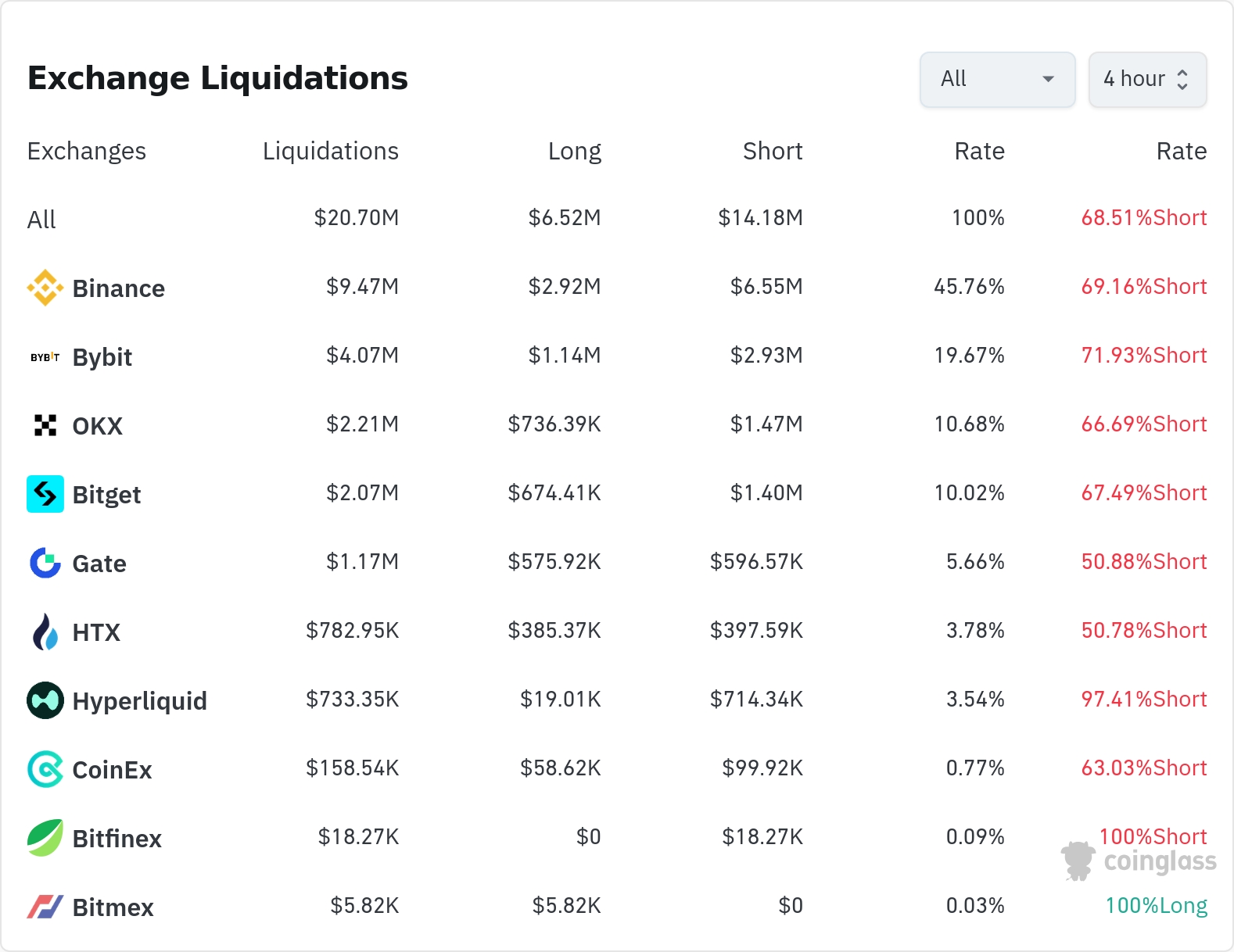Click the Binance exchange logo icon
This screenshot has width=1234, height=952.
point(45,288)
